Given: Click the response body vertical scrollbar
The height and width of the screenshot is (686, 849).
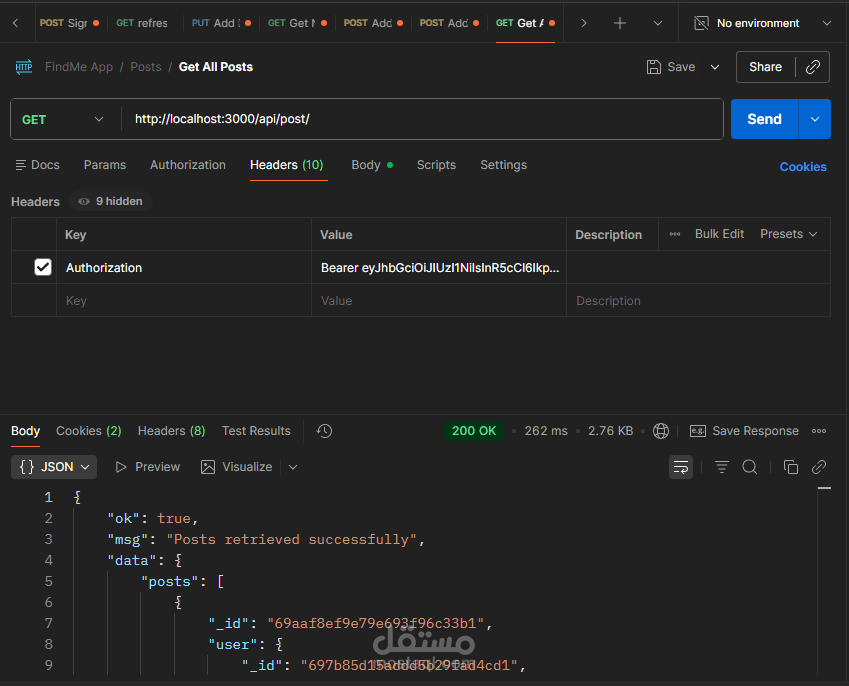Looking at the screenshot, I should point(824,582).
